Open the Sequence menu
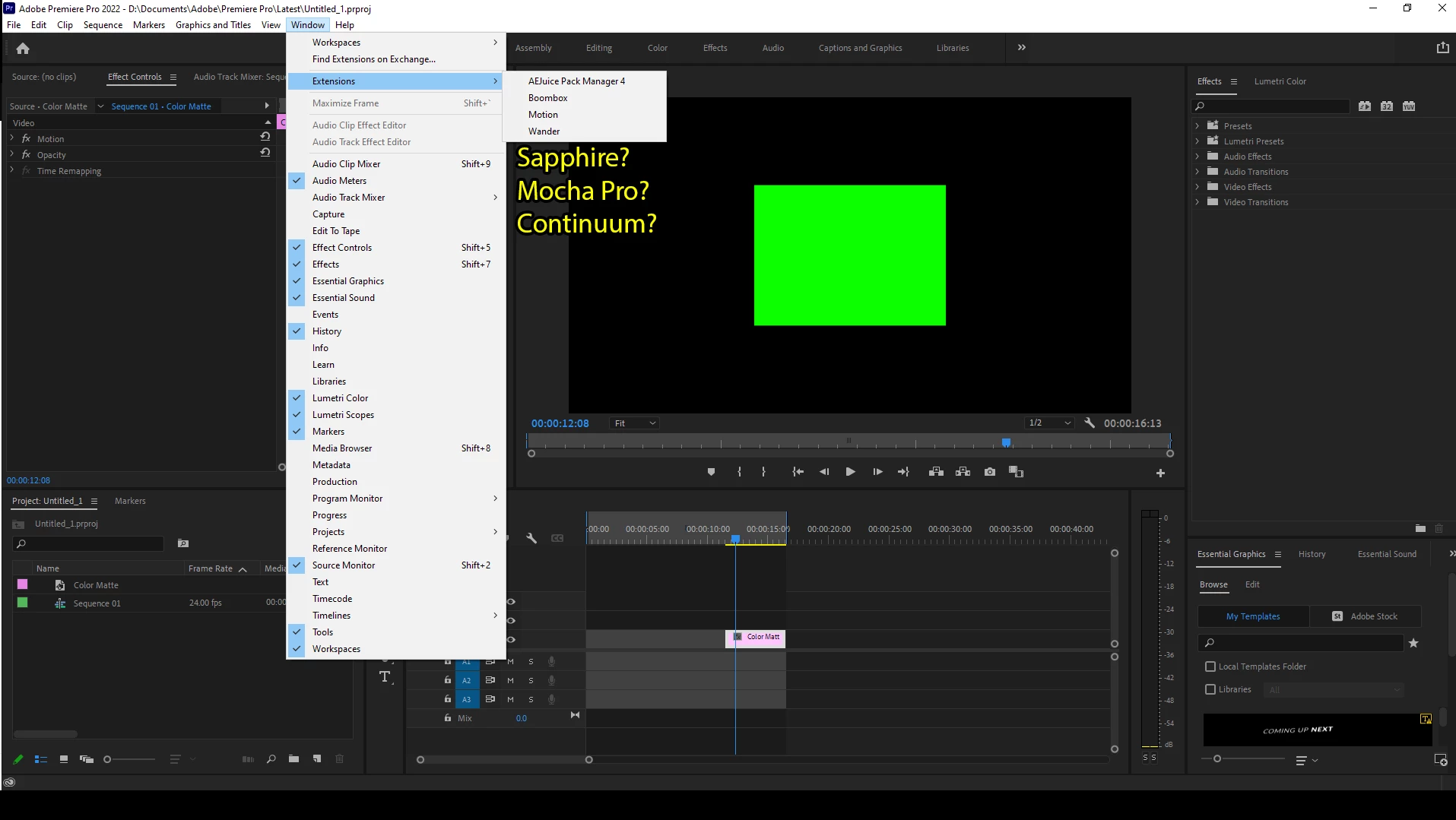 coord(103,25)
